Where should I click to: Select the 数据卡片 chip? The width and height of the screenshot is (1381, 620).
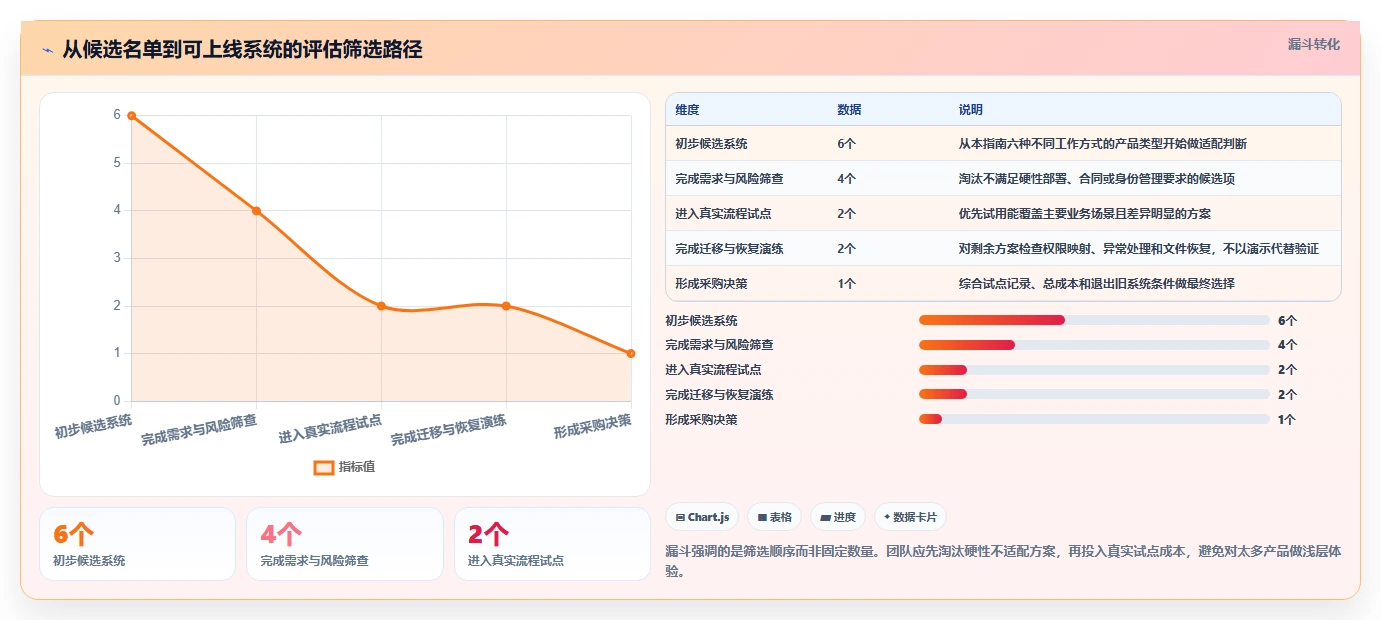[910, 517]
